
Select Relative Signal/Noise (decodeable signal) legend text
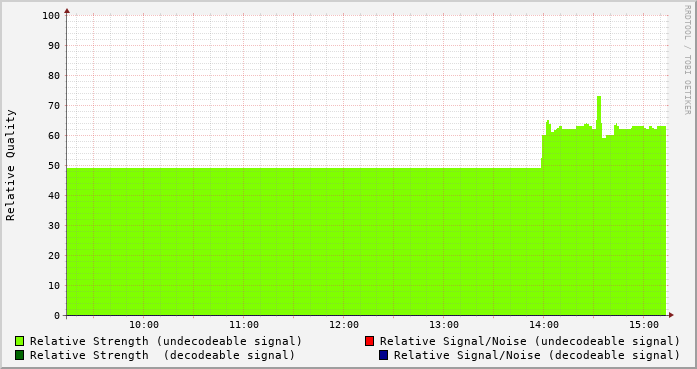pyautogui.click(x=537, y=355)
